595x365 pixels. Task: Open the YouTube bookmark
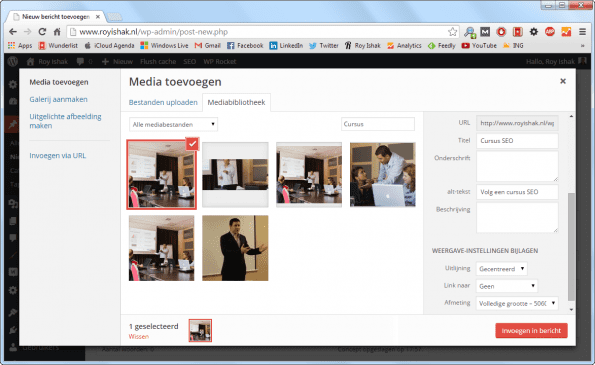(479, 46)
